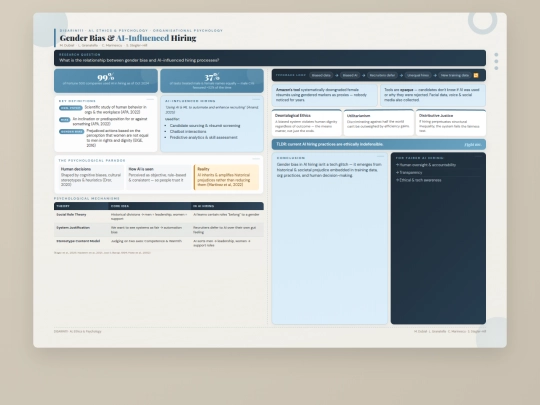Click the 'Stereotype Content Model' table row
Viewport: 540px width, 405px height.
159,243
